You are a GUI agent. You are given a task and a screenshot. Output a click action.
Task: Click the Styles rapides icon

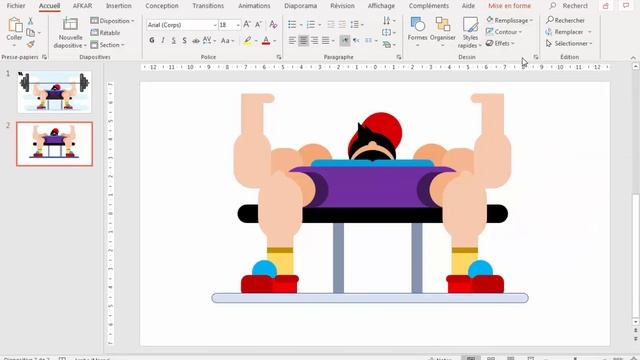470,24
